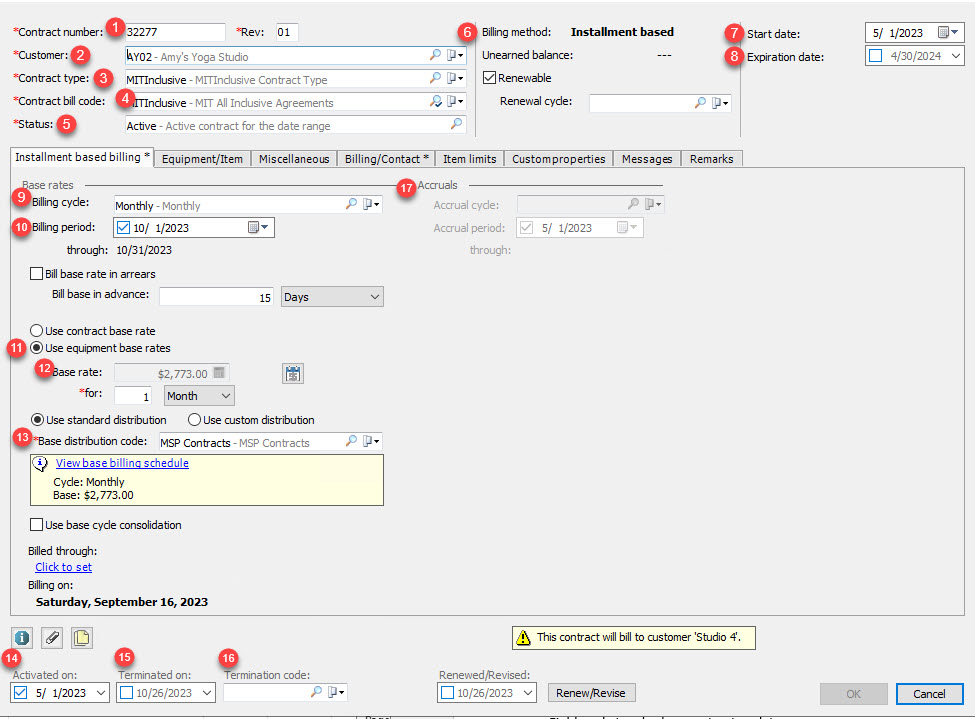The width and height of the screenshot is (975, 719).
Task: Open the billing schedule calendar icon beside Base rate
Action: [x=293, y=373]
